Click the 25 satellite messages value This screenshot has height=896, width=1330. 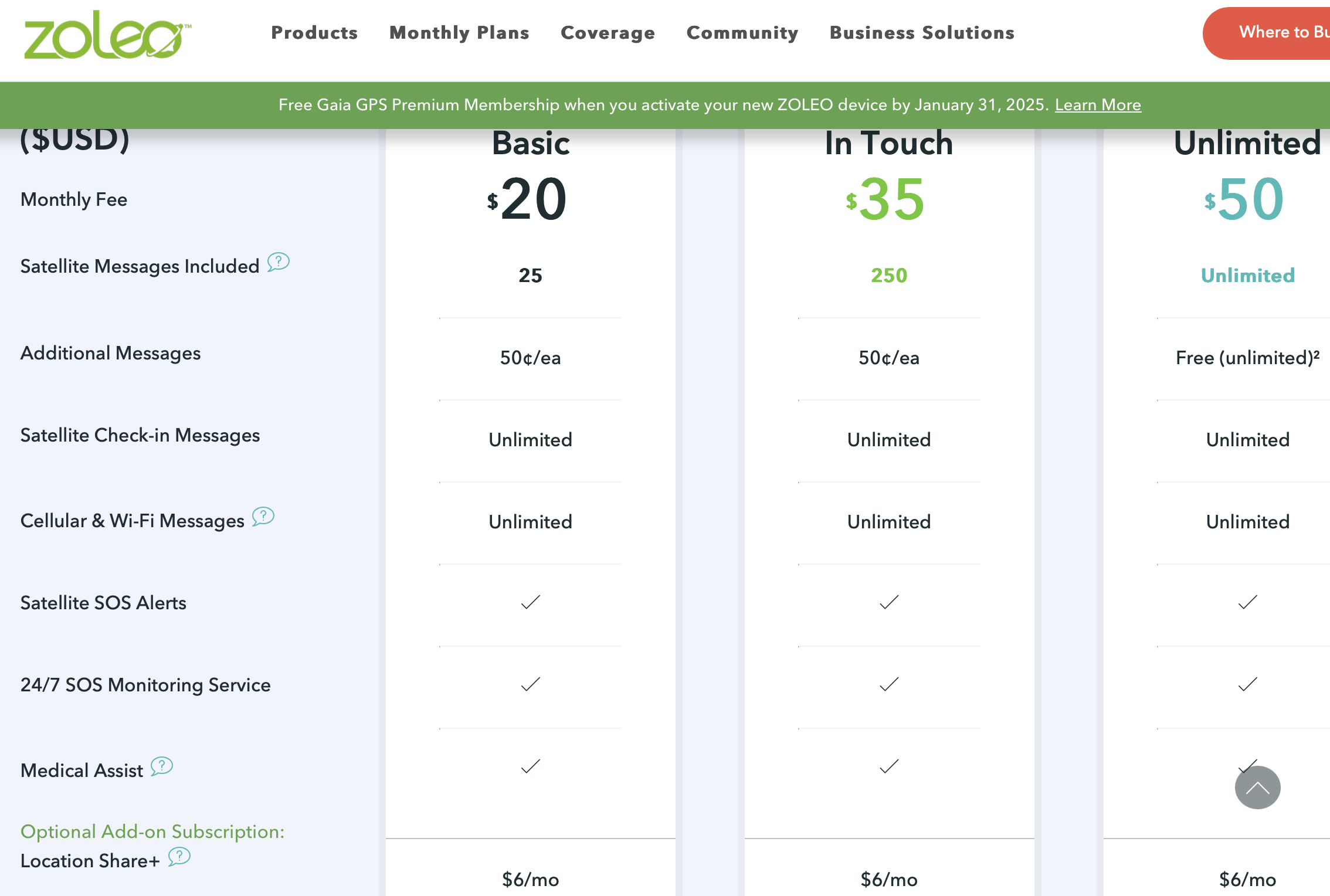pos(531,276)
